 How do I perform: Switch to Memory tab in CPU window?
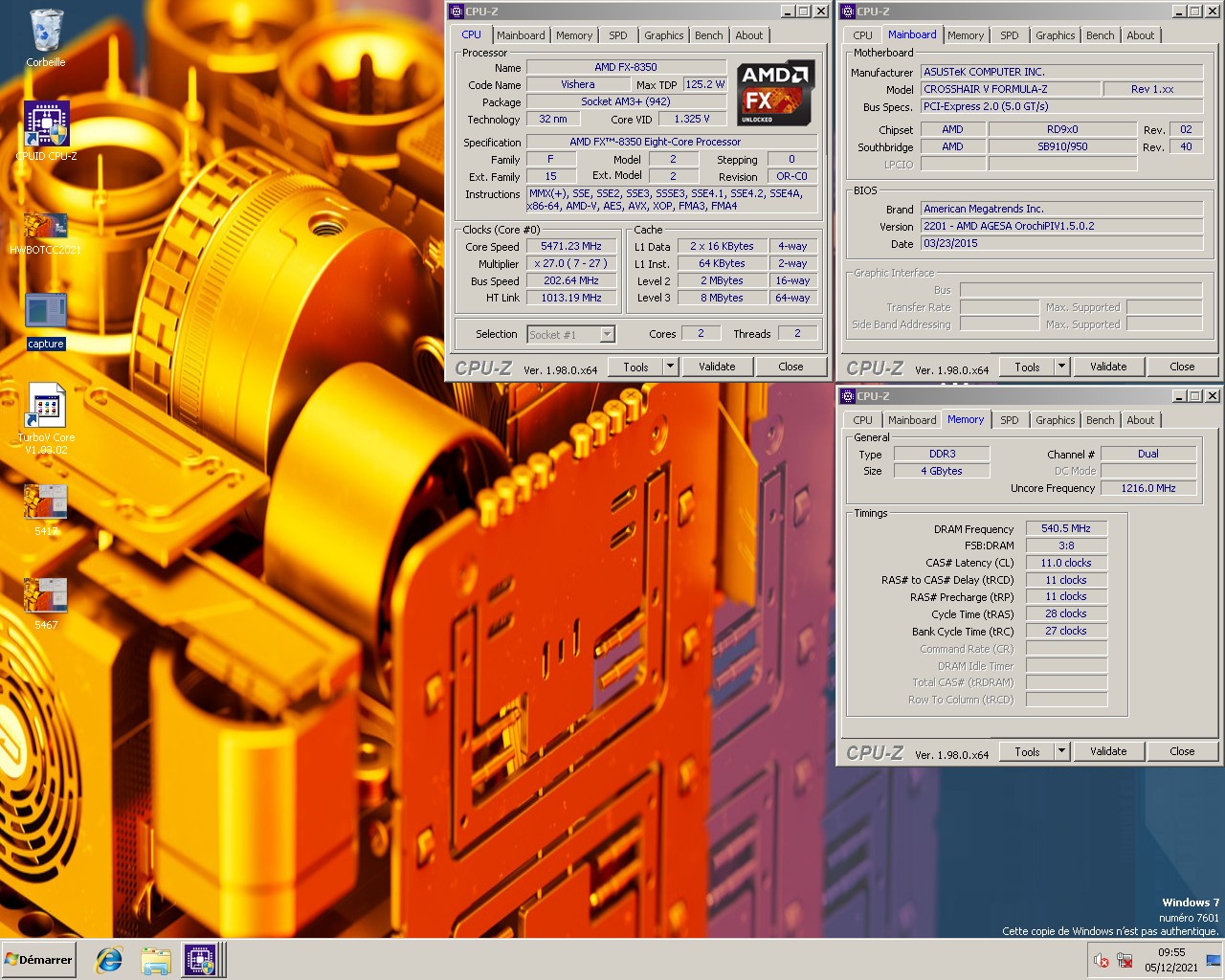(574, 35)
